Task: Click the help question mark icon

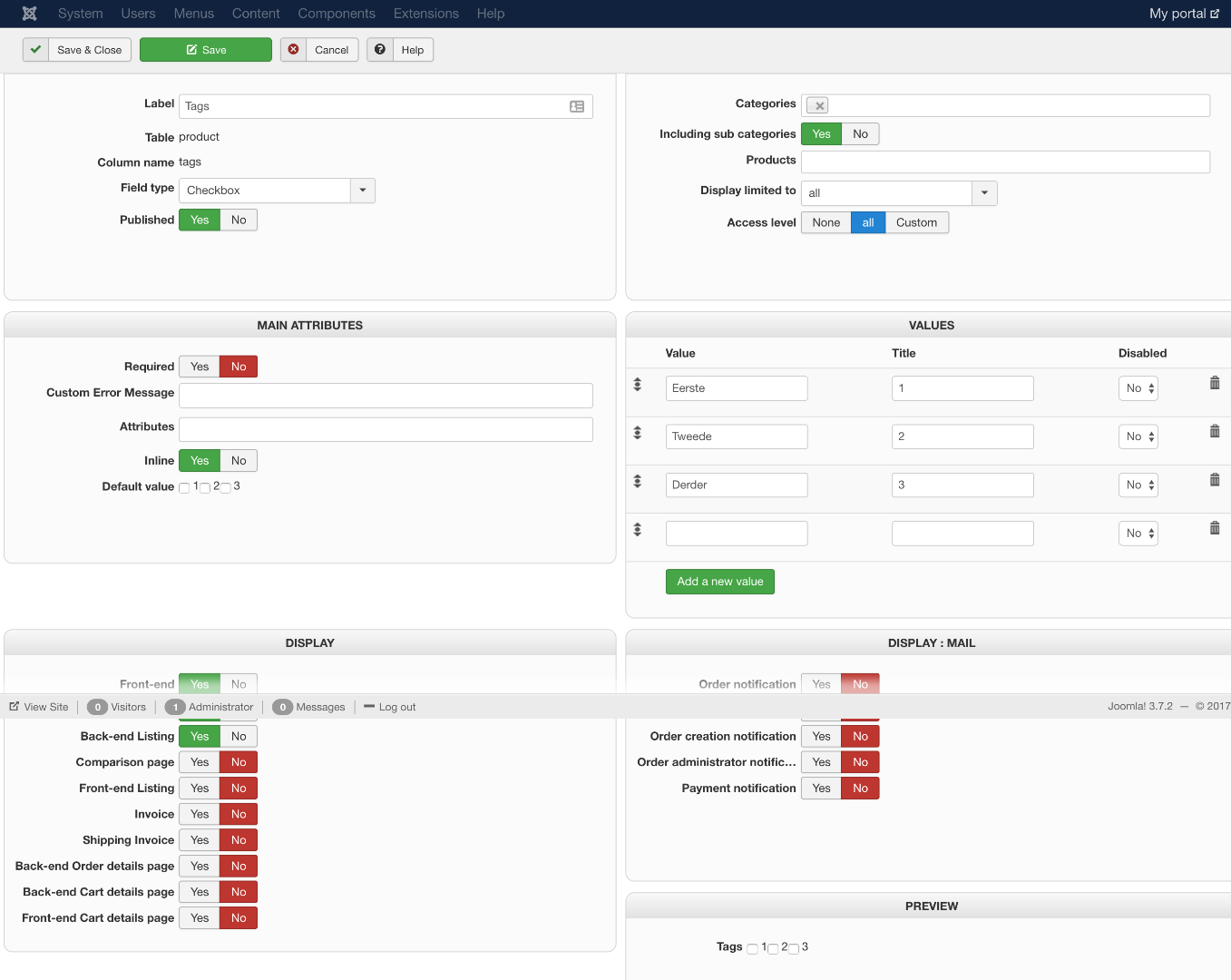Action: (x=380, y=50)
